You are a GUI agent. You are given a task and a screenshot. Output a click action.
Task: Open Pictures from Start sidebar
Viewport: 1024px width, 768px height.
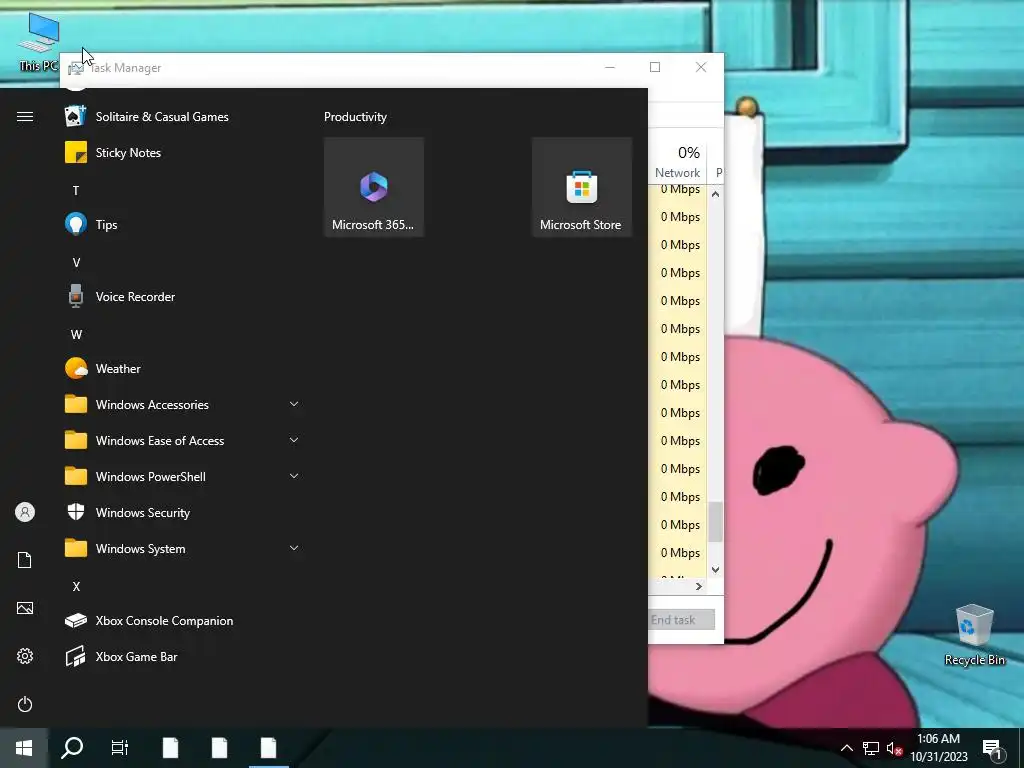[25, 609]
